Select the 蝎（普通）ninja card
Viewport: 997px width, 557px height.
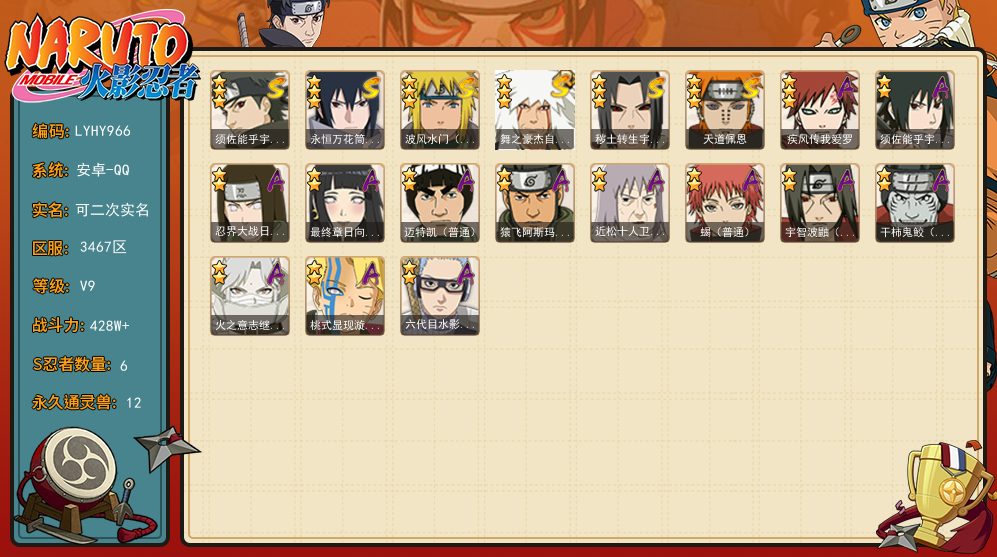[x=725, y=203]
